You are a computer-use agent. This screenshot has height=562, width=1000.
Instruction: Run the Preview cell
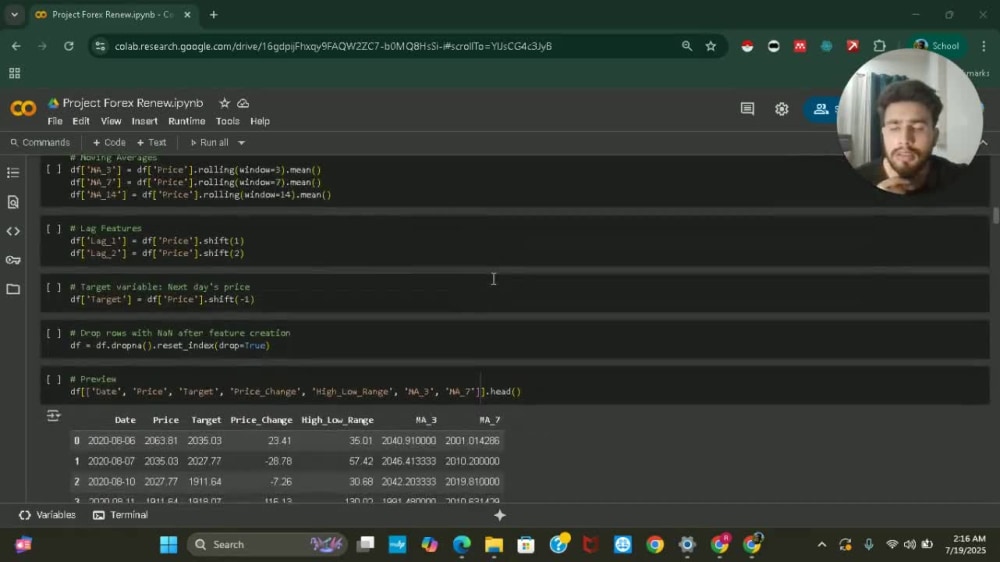coord(54,379)
